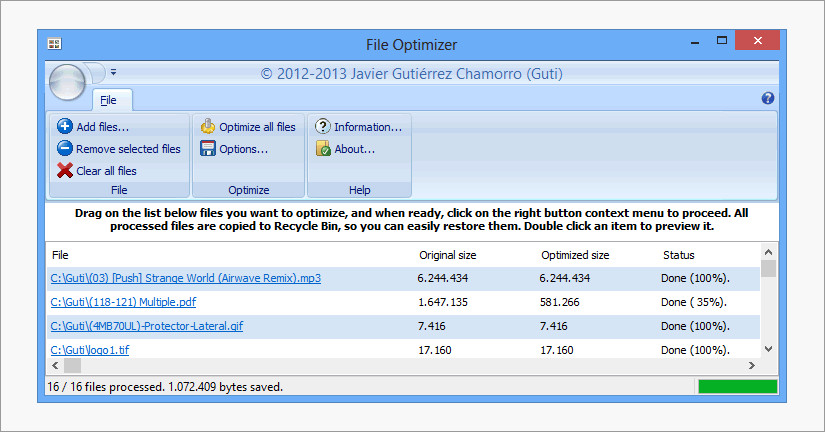Click the Information question mark icon
The height and width of the screenshot is (432, 825).
[x=323, y=127]
